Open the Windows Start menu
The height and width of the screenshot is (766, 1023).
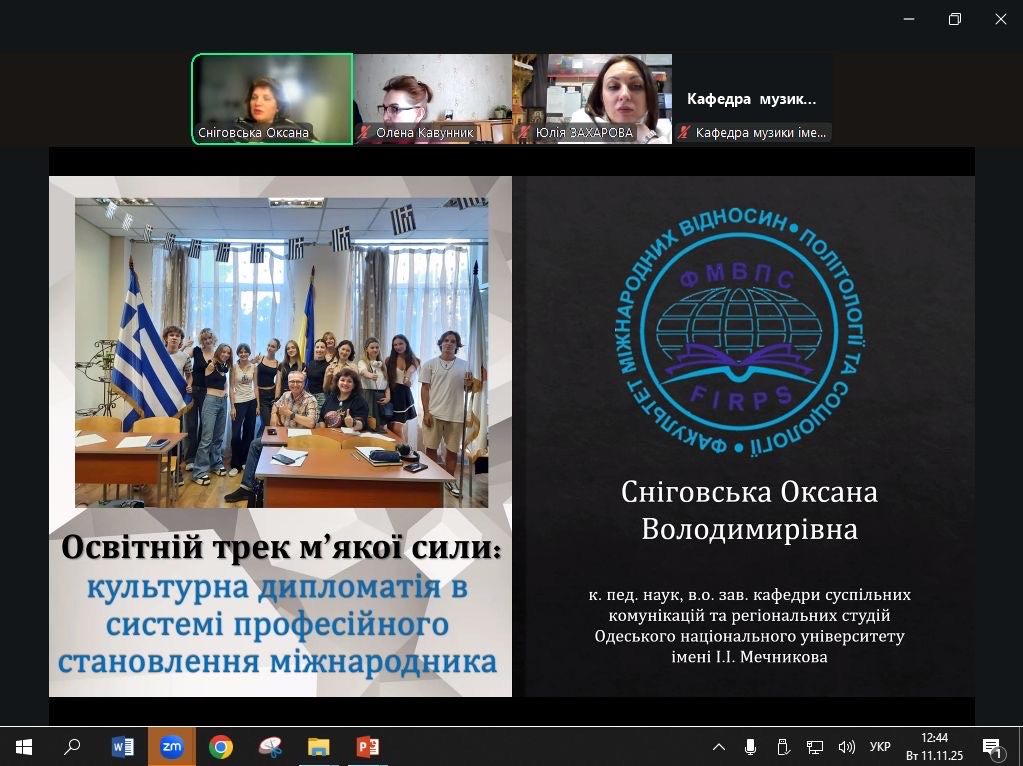(23, 746)
